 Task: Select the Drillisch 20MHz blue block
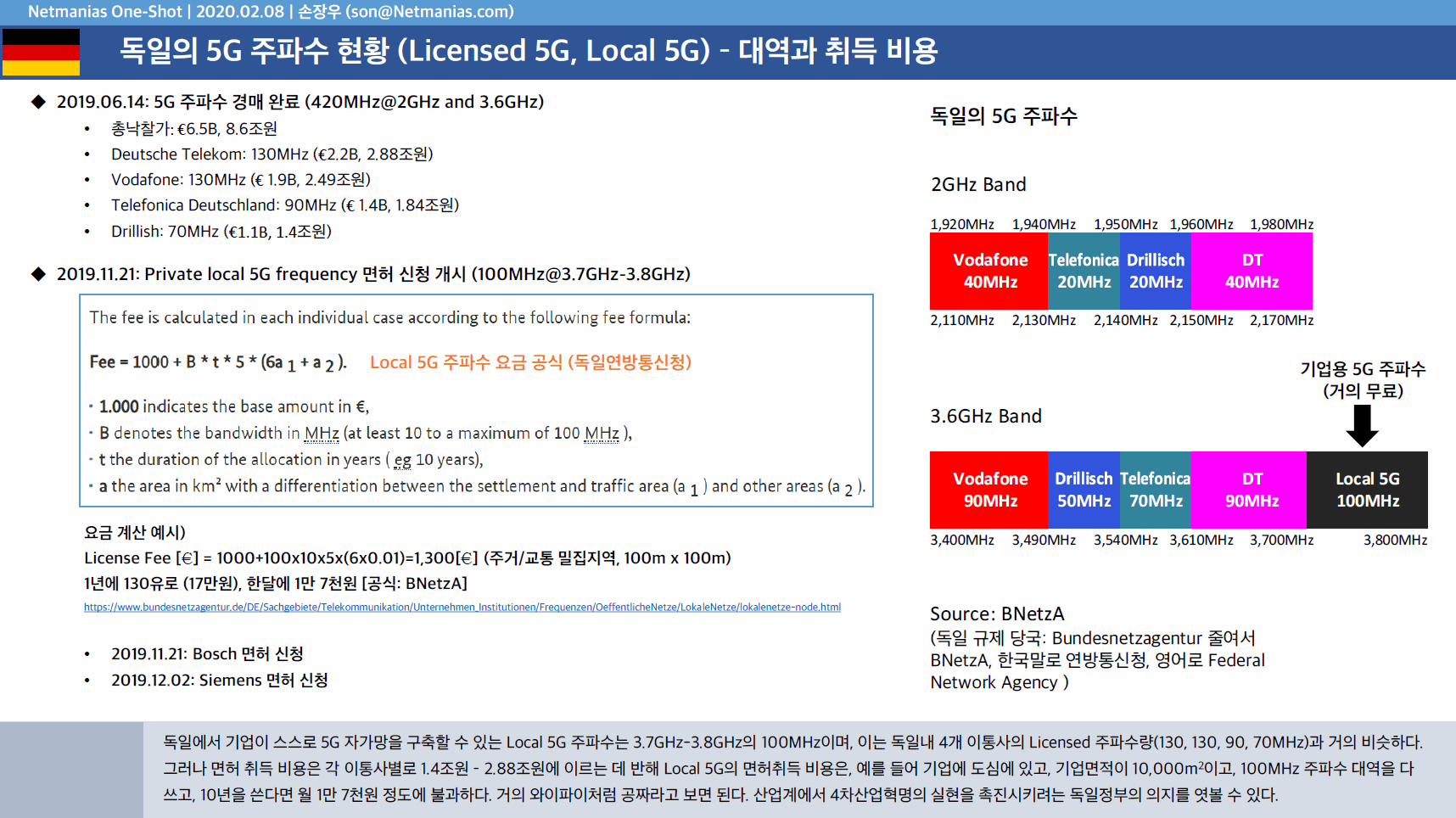pyautogui.click(x=1156, y=271)
